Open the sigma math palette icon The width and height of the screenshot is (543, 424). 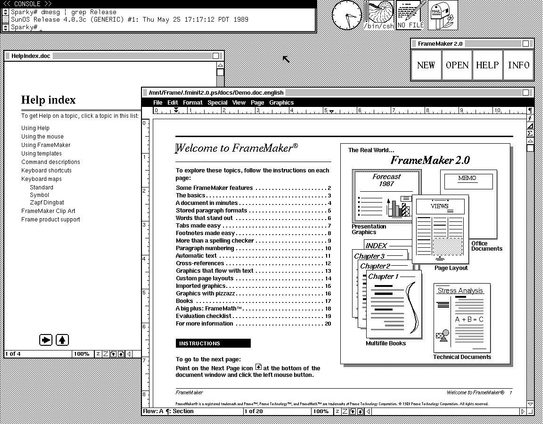[x=530, y=133]
